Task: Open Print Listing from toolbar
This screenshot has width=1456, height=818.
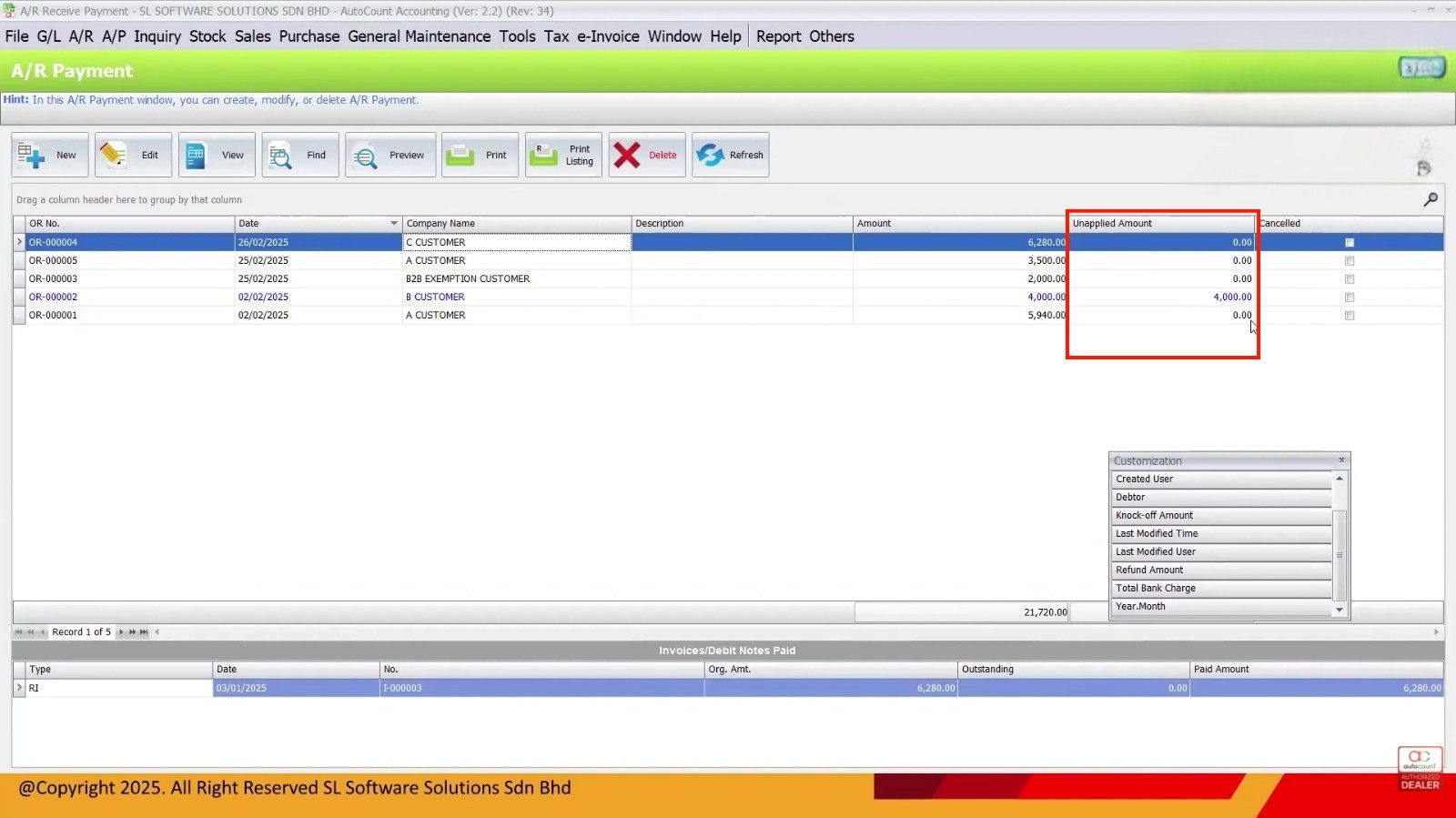Action: pos(563,155)
